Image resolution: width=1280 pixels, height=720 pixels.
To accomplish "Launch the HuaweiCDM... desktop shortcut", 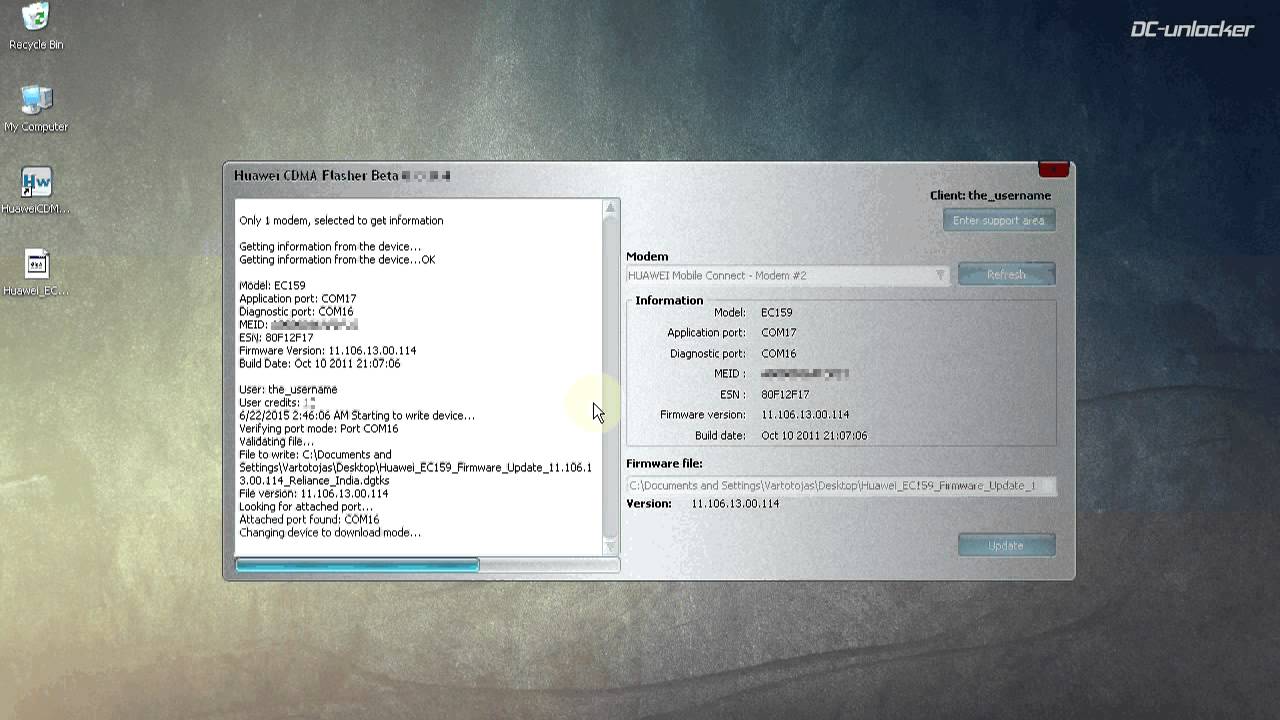I will point(36,191).
